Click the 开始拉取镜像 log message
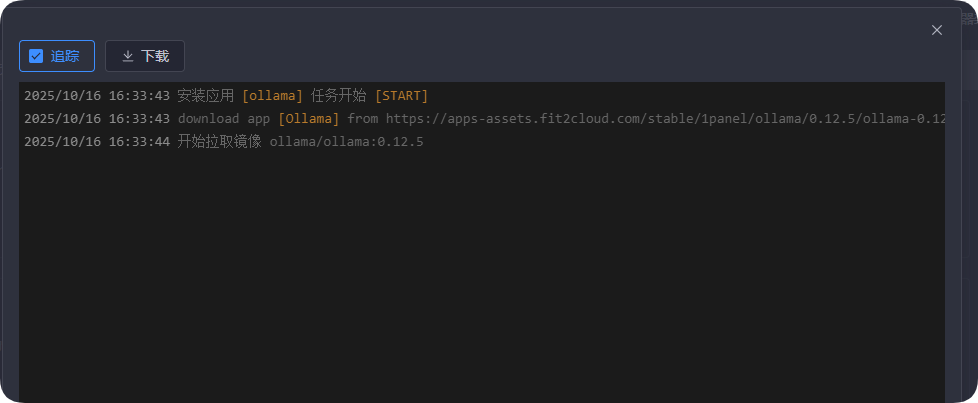978x403 pixels. pyautogui.click(x=219, y=142)
